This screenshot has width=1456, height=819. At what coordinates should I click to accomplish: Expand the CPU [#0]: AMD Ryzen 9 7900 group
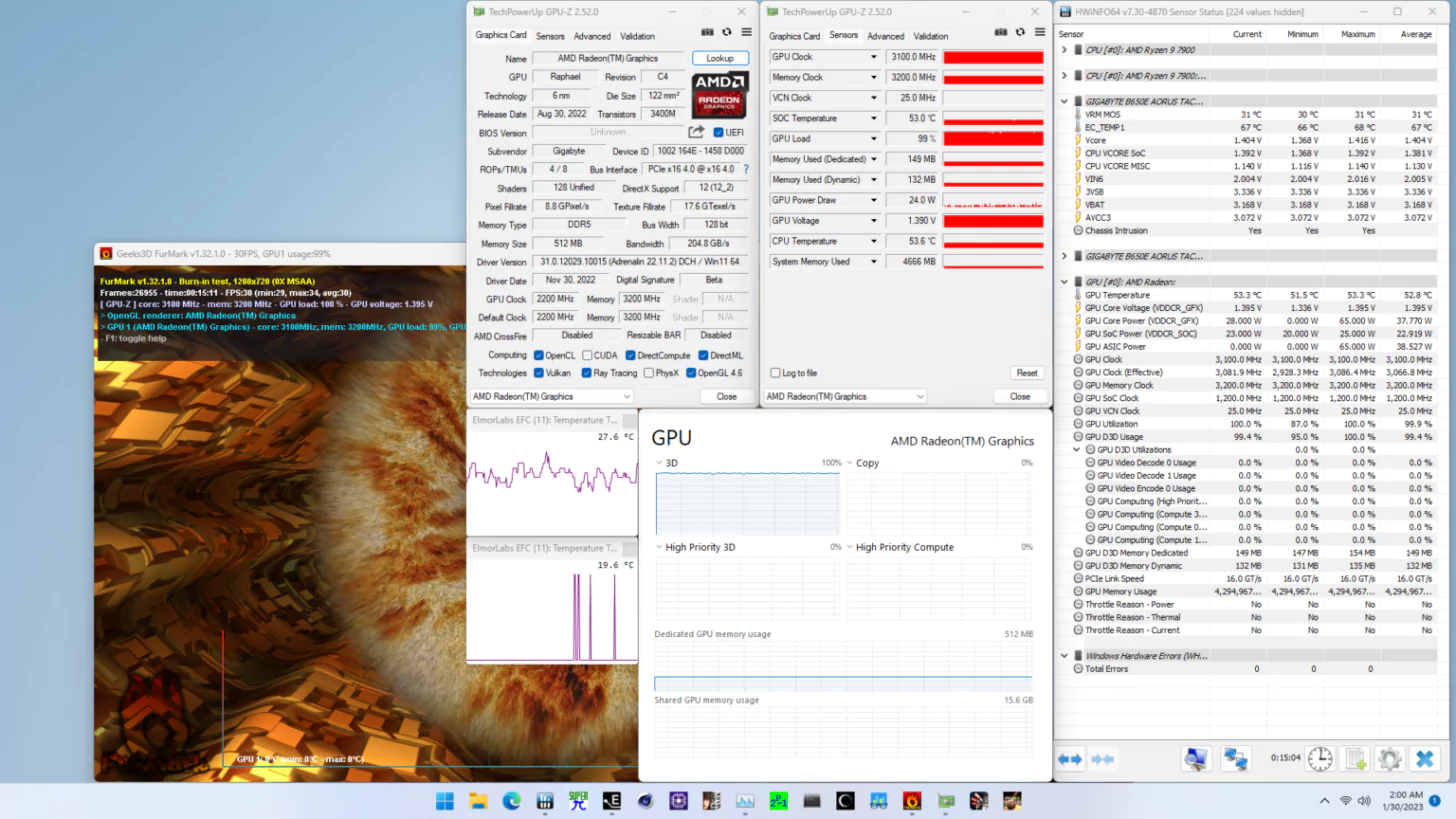click(1064, 50)
